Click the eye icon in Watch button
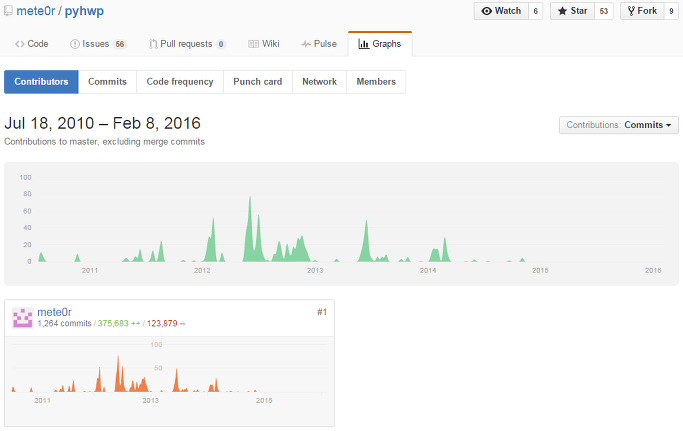This screenshot has height=431, width=683. (x=487, y=11)
